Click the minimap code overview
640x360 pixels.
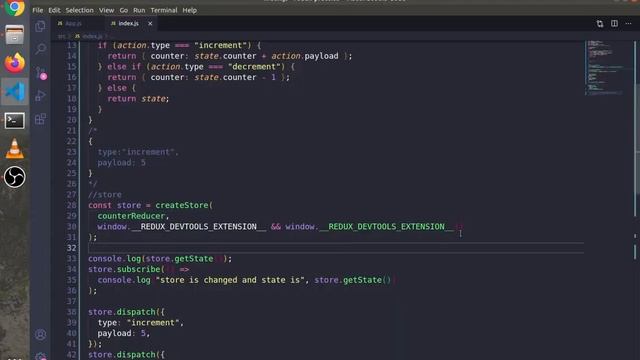point(605,67)
